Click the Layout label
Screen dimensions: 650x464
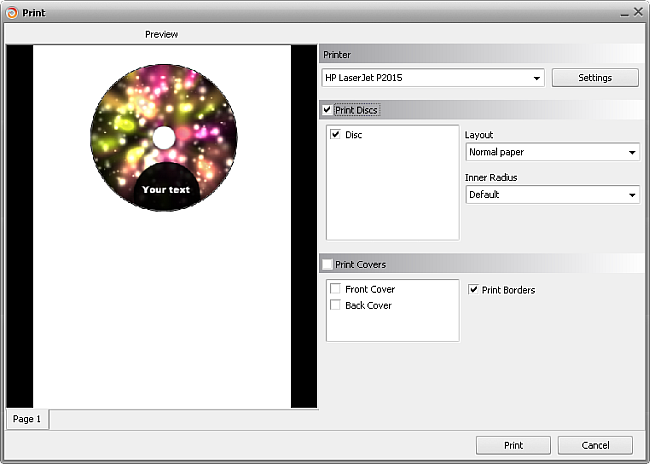click(x=479, y=135)
